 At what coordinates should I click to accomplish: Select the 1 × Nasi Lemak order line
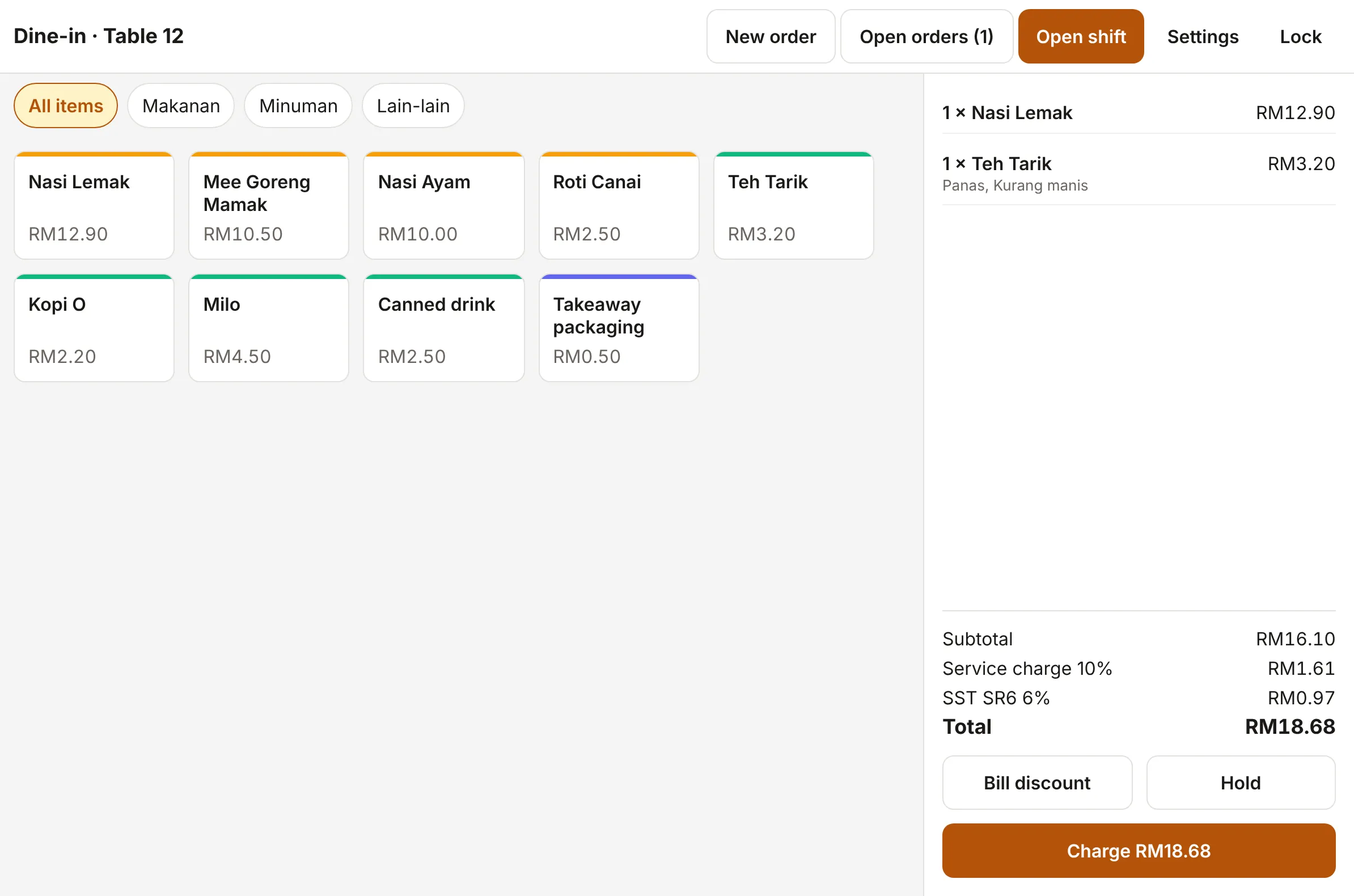[1139, 113]
